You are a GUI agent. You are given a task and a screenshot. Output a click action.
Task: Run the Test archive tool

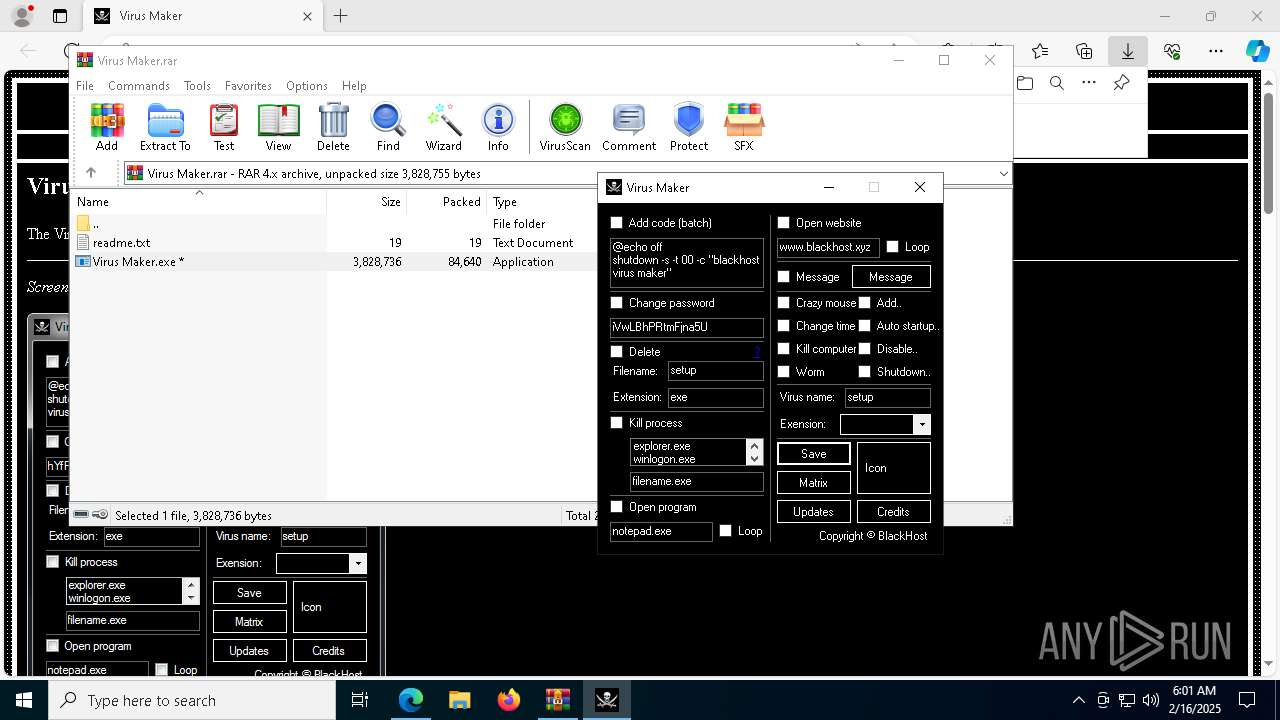point(224,127)
